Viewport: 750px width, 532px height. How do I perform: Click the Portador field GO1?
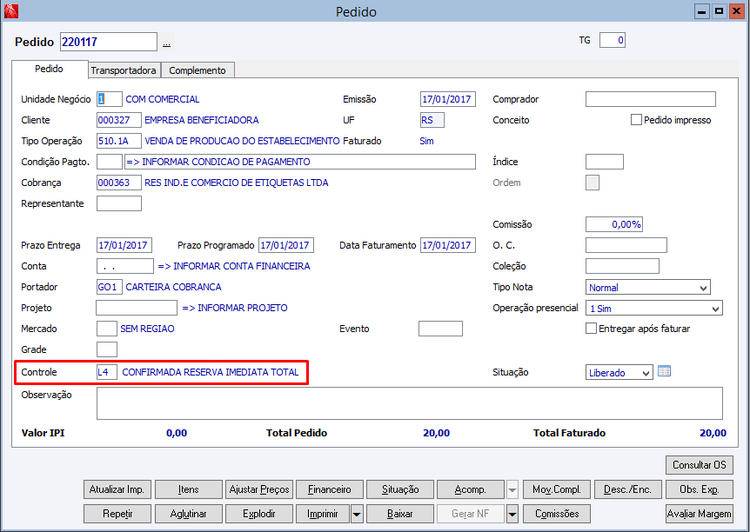(x=109, y=287)
